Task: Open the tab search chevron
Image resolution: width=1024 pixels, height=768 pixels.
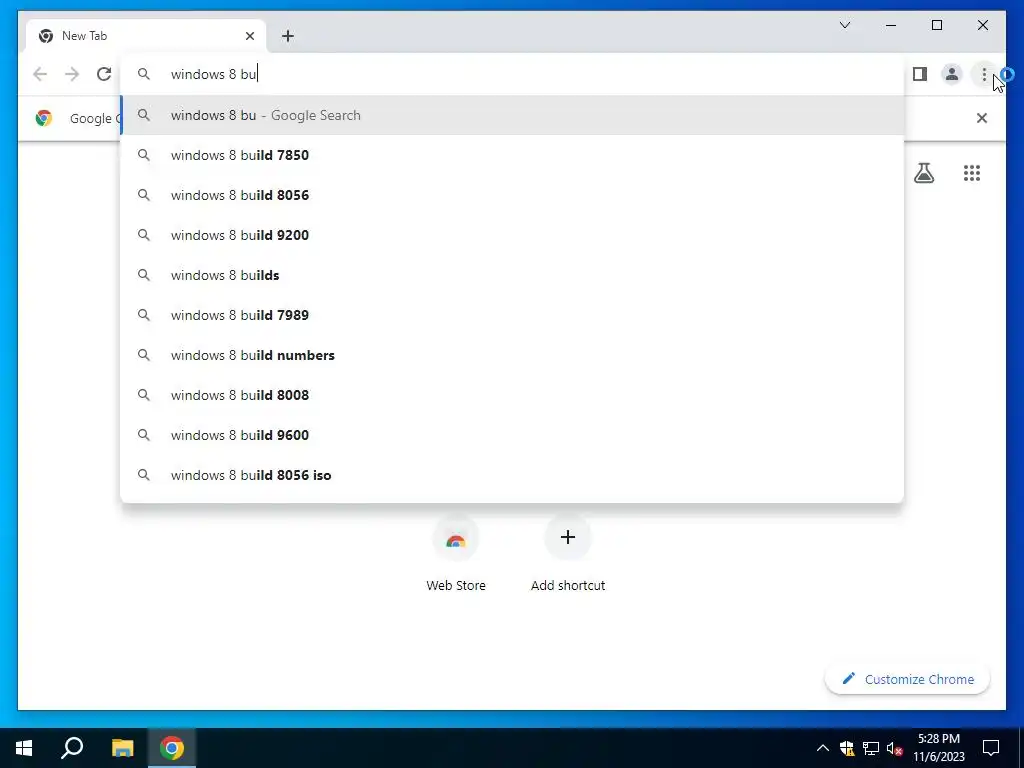Action: pyautogui.click(x=844, y=25)
